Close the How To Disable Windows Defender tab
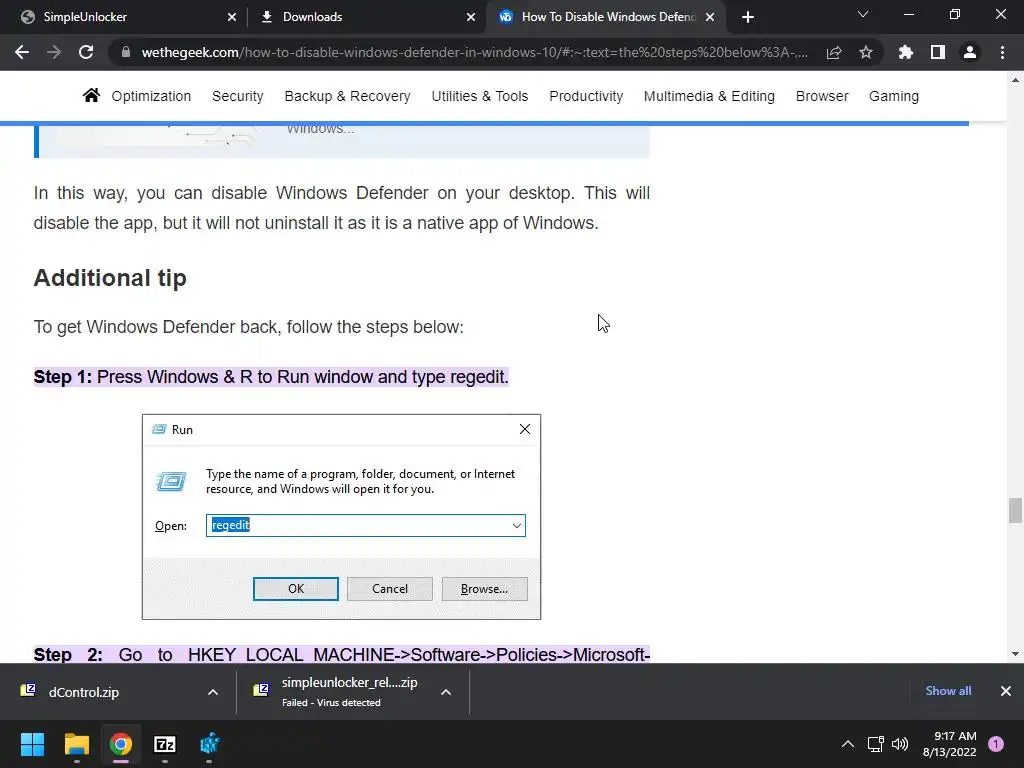This screenshot has height=768, width=1024. pyautogui.click(x=710, y=17)
